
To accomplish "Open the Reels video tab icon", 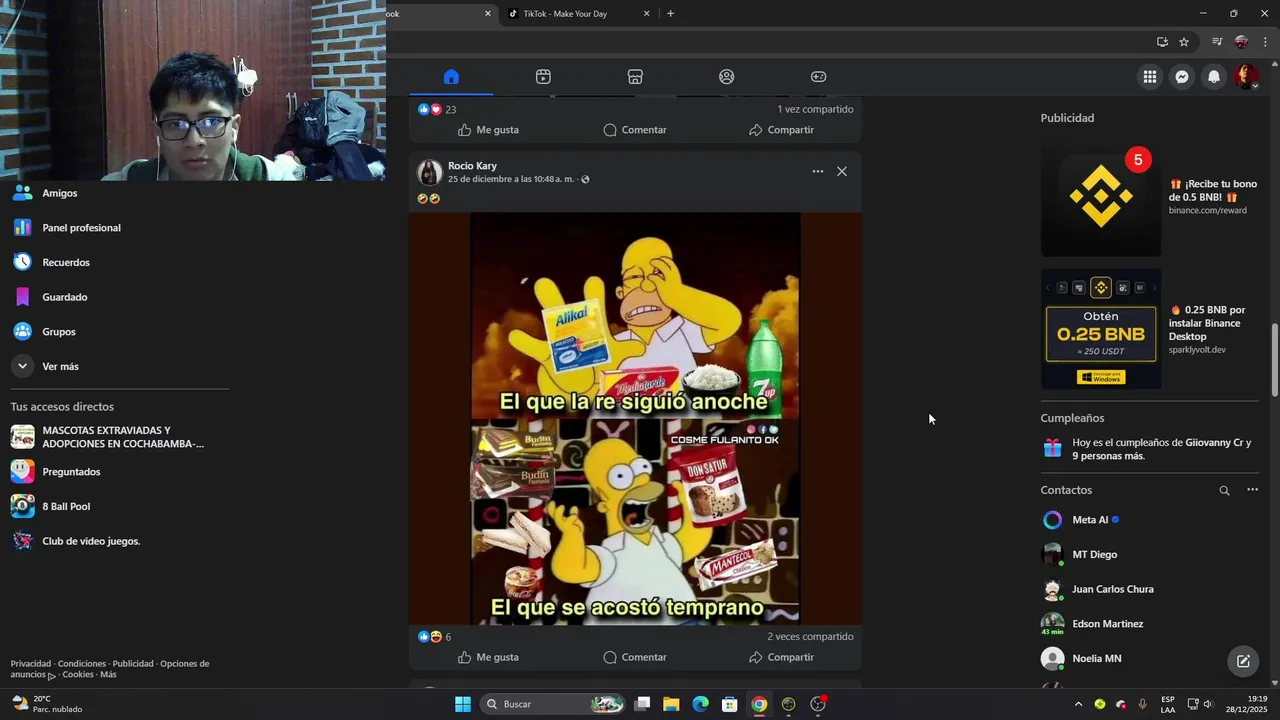I will [543, 77].
